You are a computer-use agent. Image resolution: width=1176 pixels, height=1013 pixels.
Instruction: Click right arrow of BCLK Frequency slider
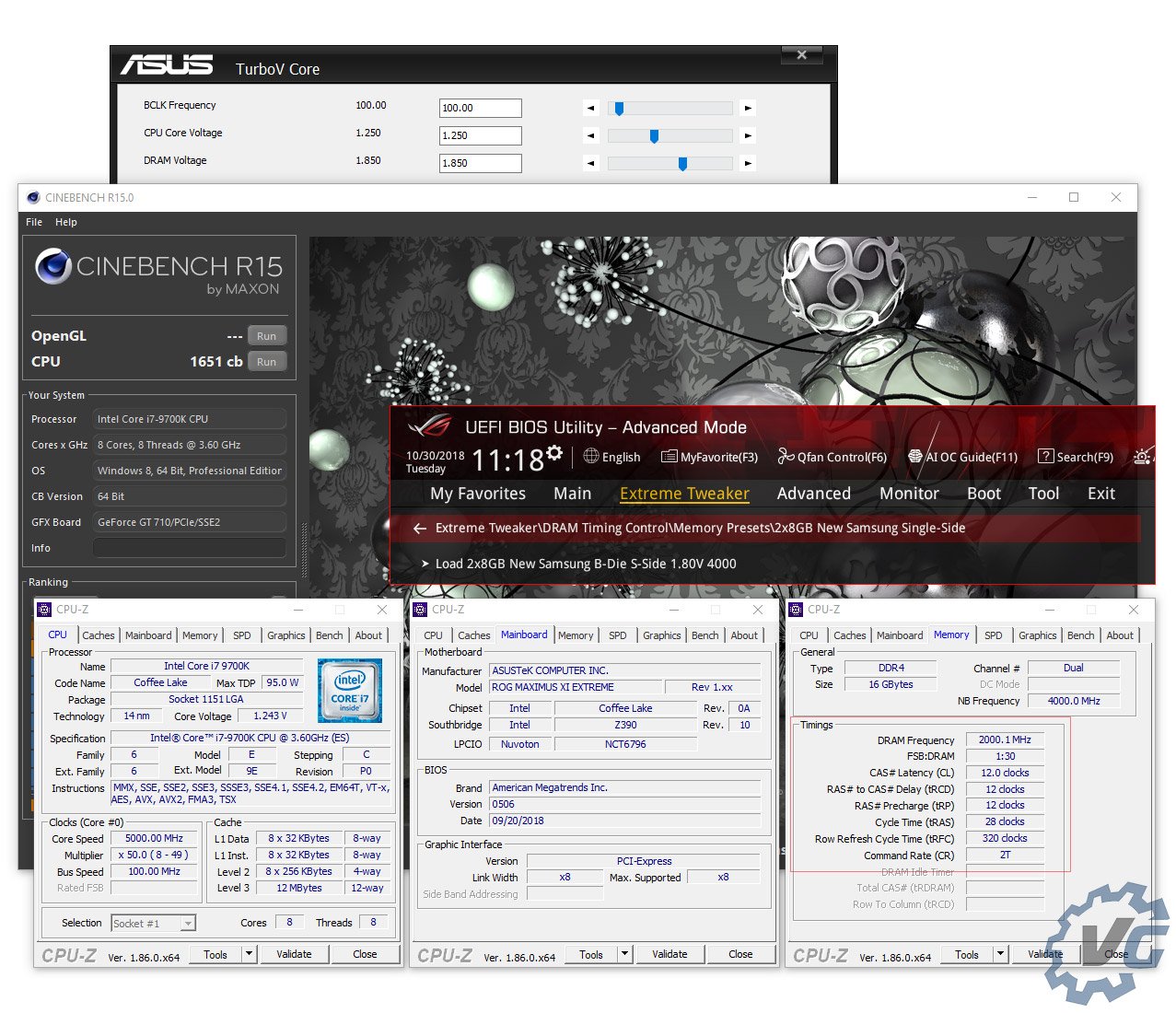(x=748, y=108)
